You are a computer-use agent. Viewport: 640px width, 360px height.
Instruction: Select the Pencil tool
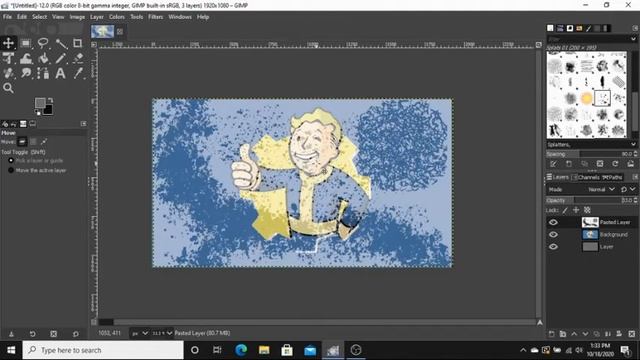pyautogui.click(x=61, y=58)
